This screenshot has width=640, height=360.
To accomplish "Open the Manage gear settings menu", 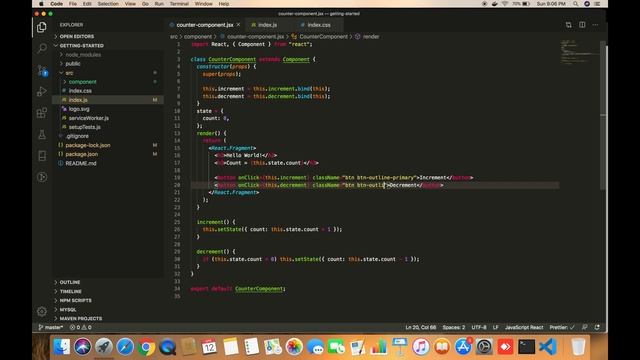I will (x=42, y=311).
